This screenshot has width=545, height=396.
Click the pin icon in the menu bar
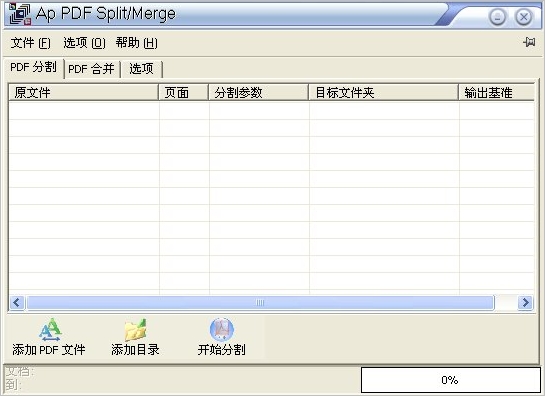pos(529,42)
